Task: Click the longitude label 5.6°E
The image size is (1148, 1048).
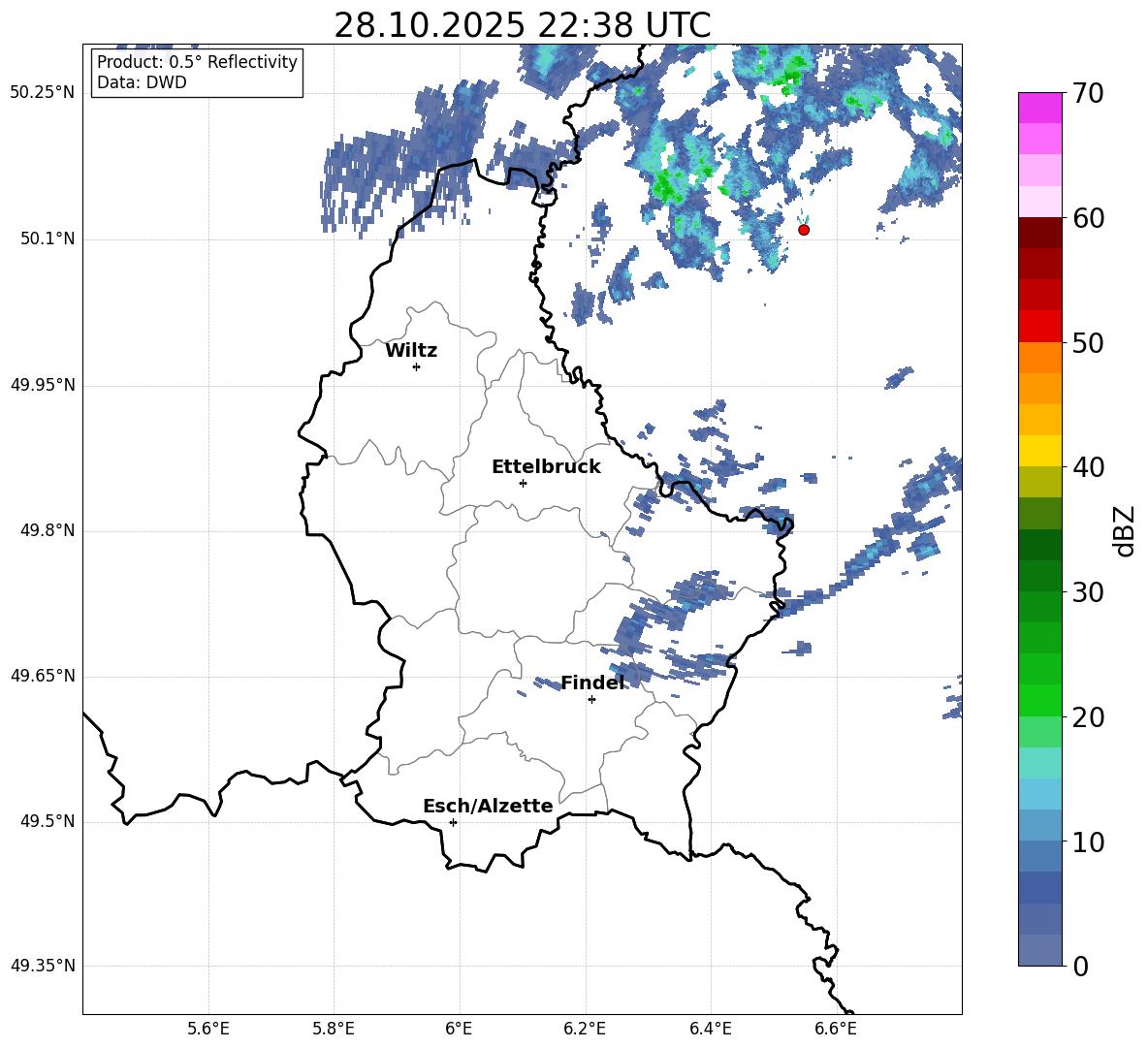Action: click(208, 1029)
